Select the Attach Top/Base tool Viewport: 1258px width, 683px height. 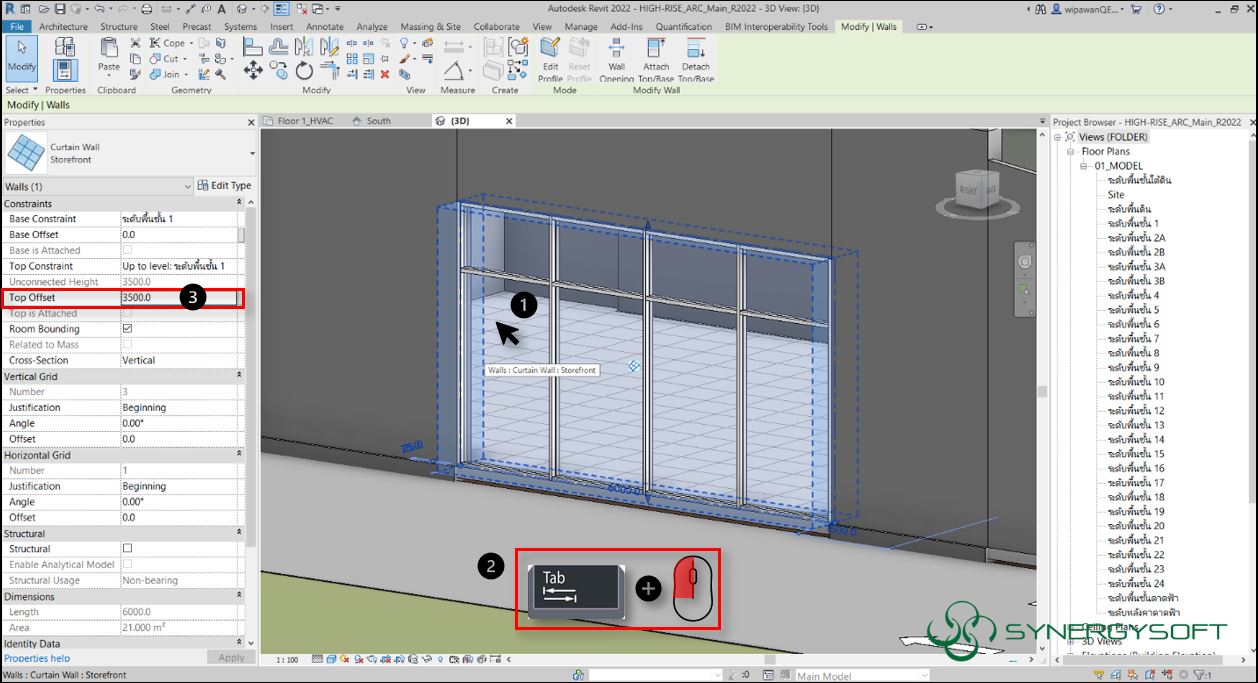tap(656, 58)
